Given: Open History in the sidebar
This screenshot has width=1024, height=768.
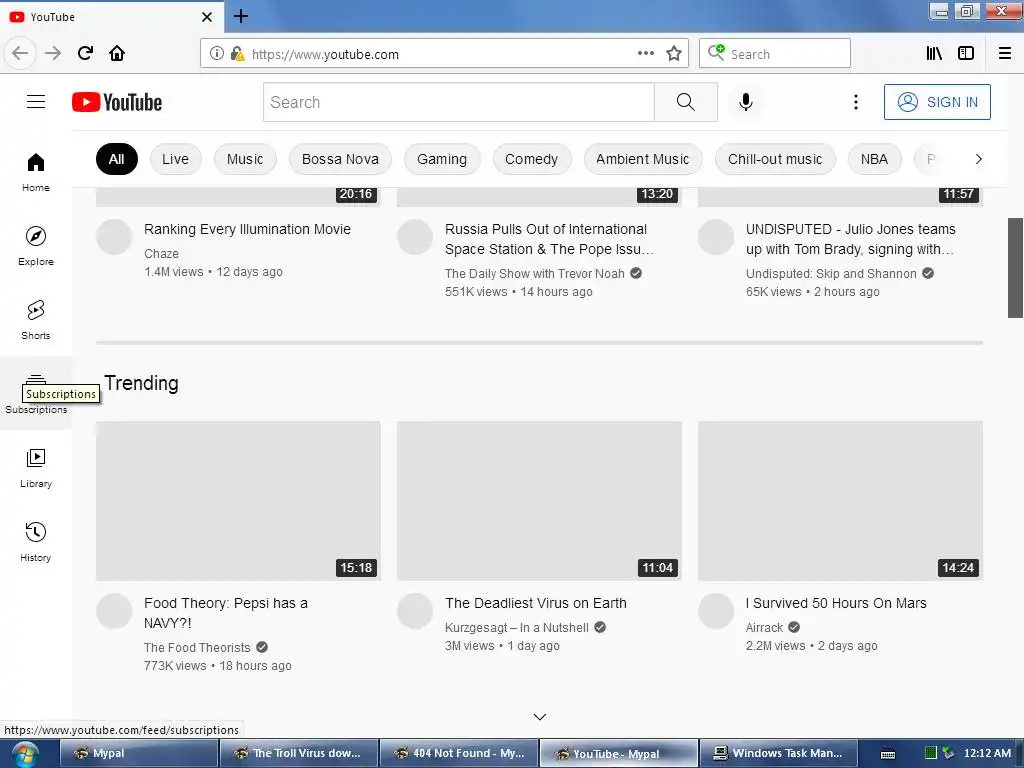Looking at the screenshot, I should pyautogui.click(x=36, y=541).
